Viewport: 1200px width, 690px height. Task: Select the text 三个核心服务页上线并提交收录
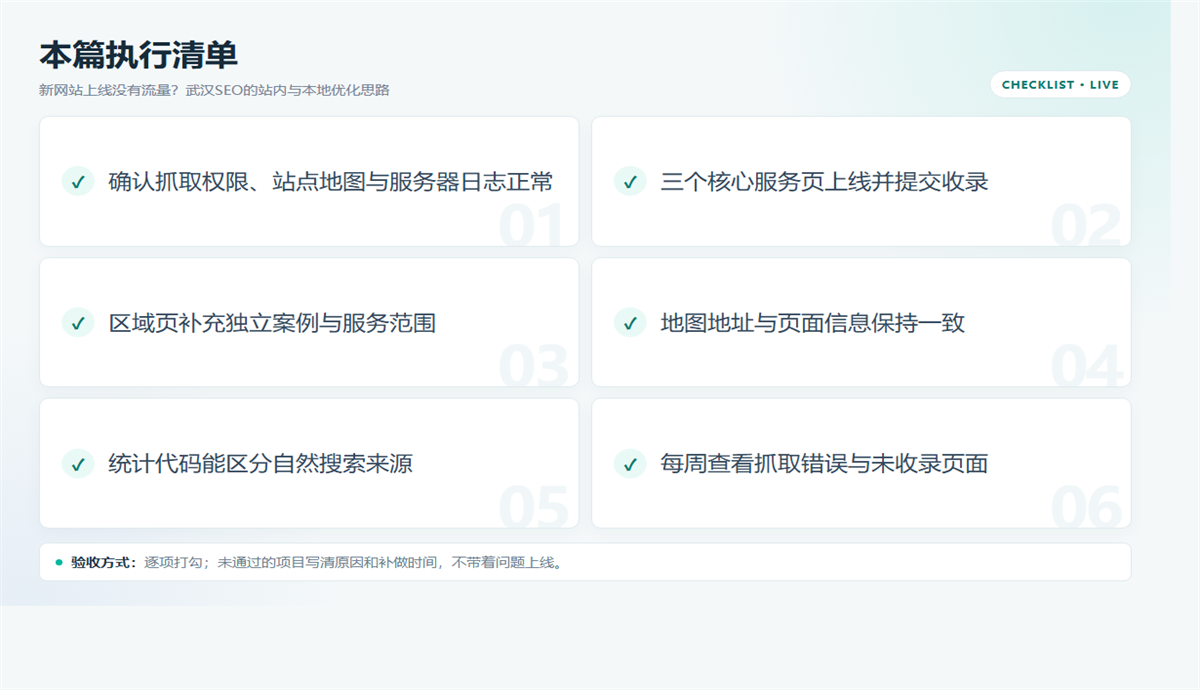(824, 182)
